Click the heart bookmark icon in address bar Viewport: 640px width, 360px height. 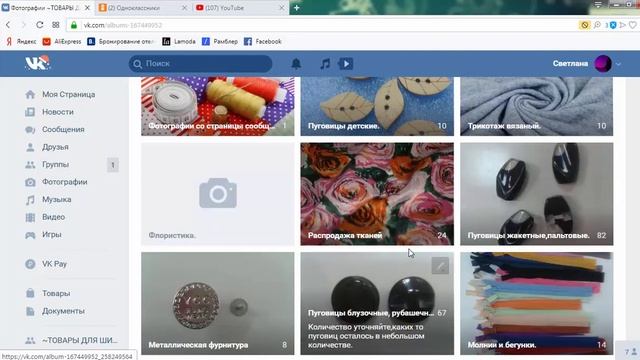(633, 25)
